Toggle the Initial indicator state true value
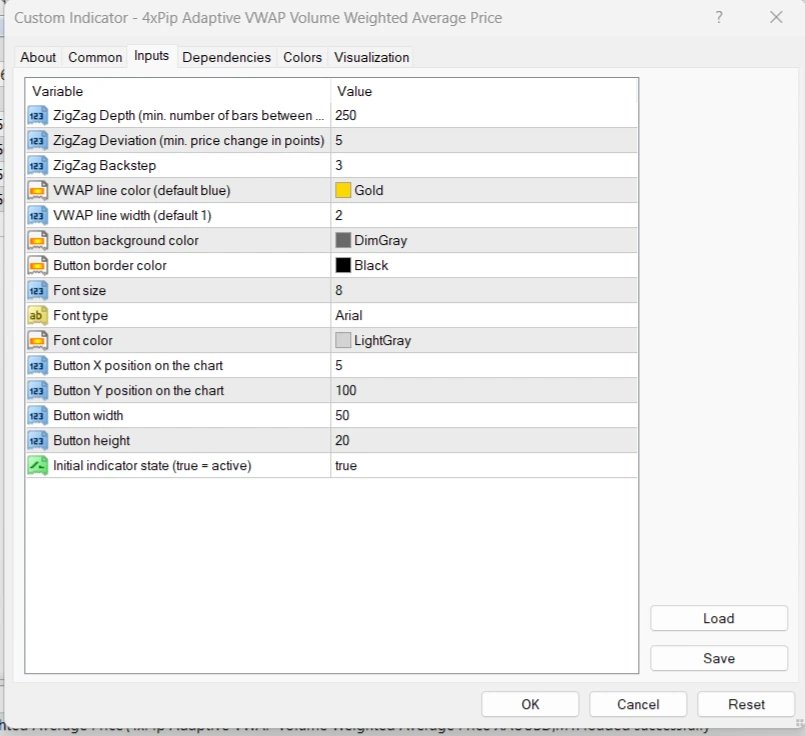The image size is (805, 736). click(x=346, y=466)
